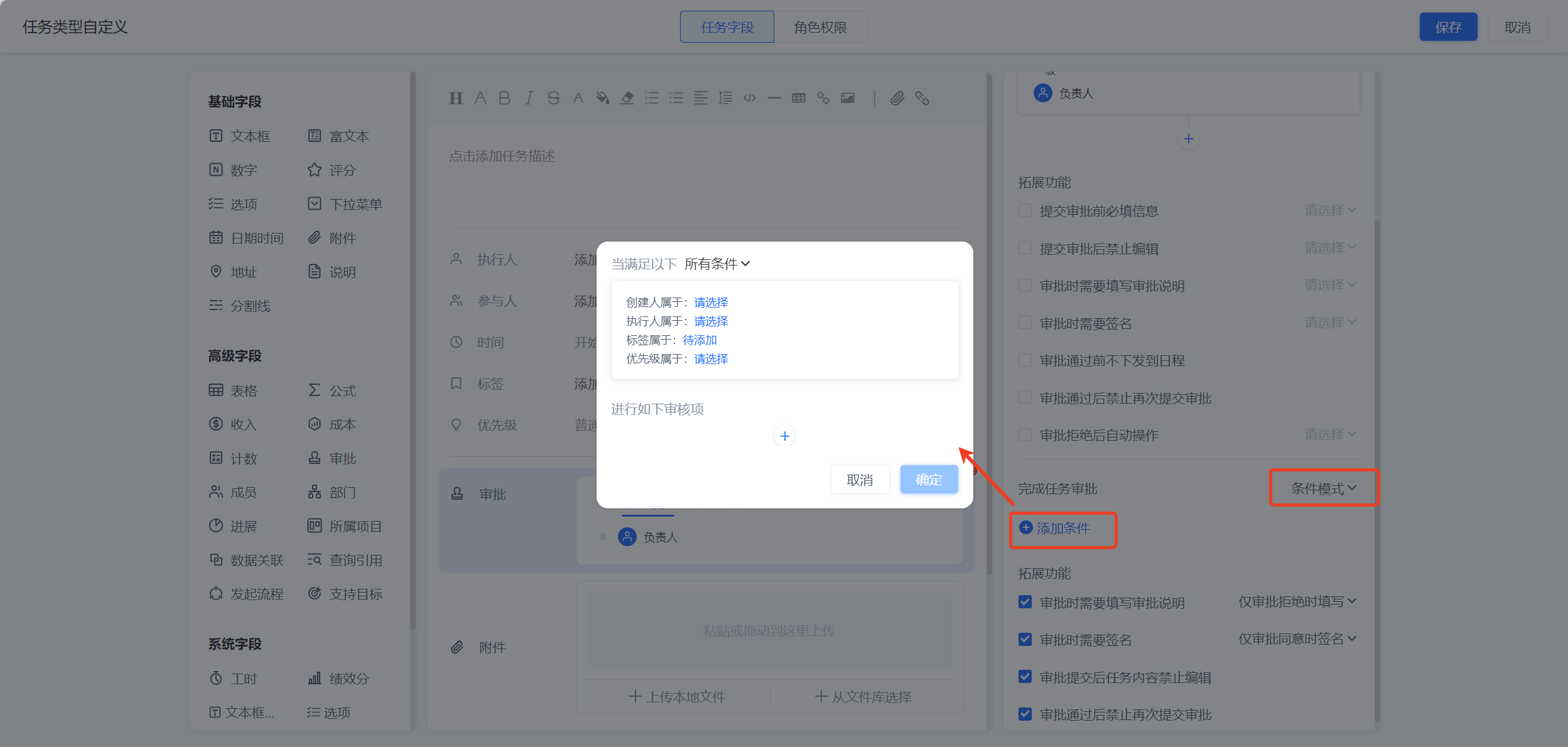Insert a code block
1568x747 pixels.
(x=750, y=98)
